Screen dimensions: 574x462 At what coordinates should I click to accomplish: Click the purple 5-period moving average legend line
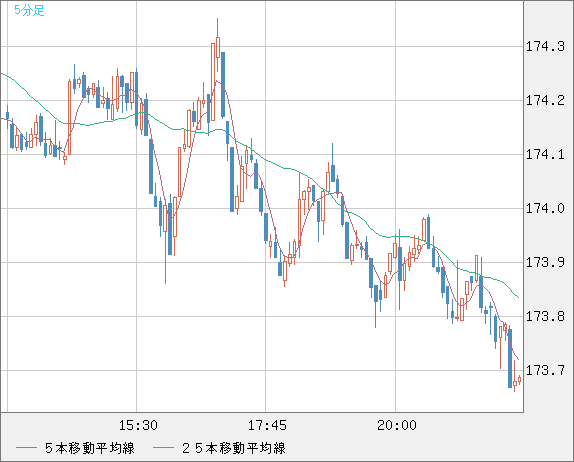click(26, 448)
